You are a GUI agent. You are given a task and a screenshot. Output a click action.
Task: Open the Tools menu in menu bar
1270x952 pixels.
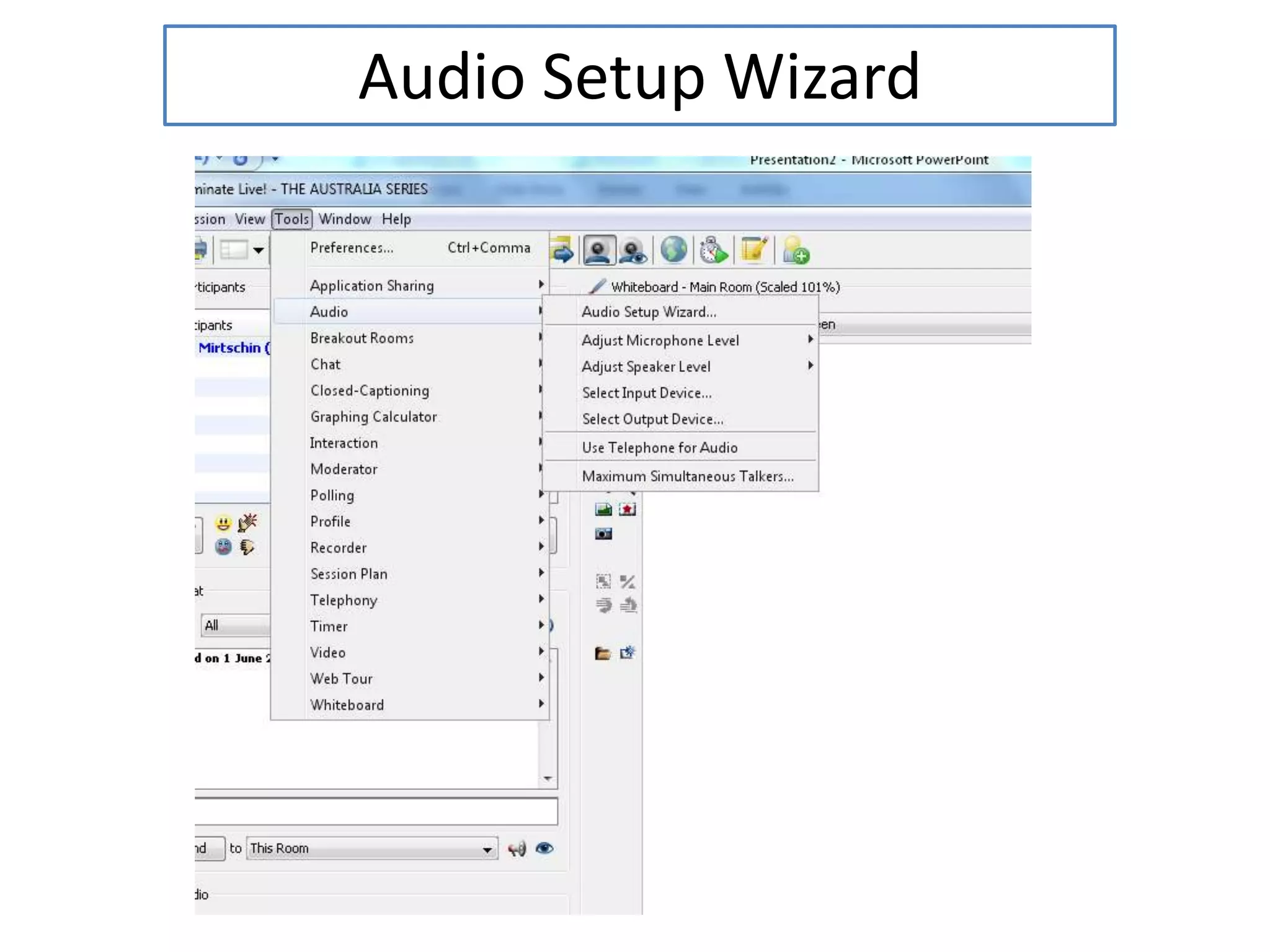292,219
